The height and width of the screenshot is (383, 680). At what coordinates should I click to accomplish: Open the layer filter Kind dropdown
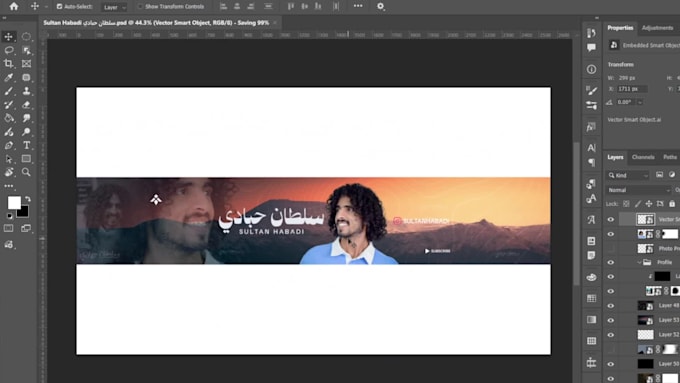628,175
